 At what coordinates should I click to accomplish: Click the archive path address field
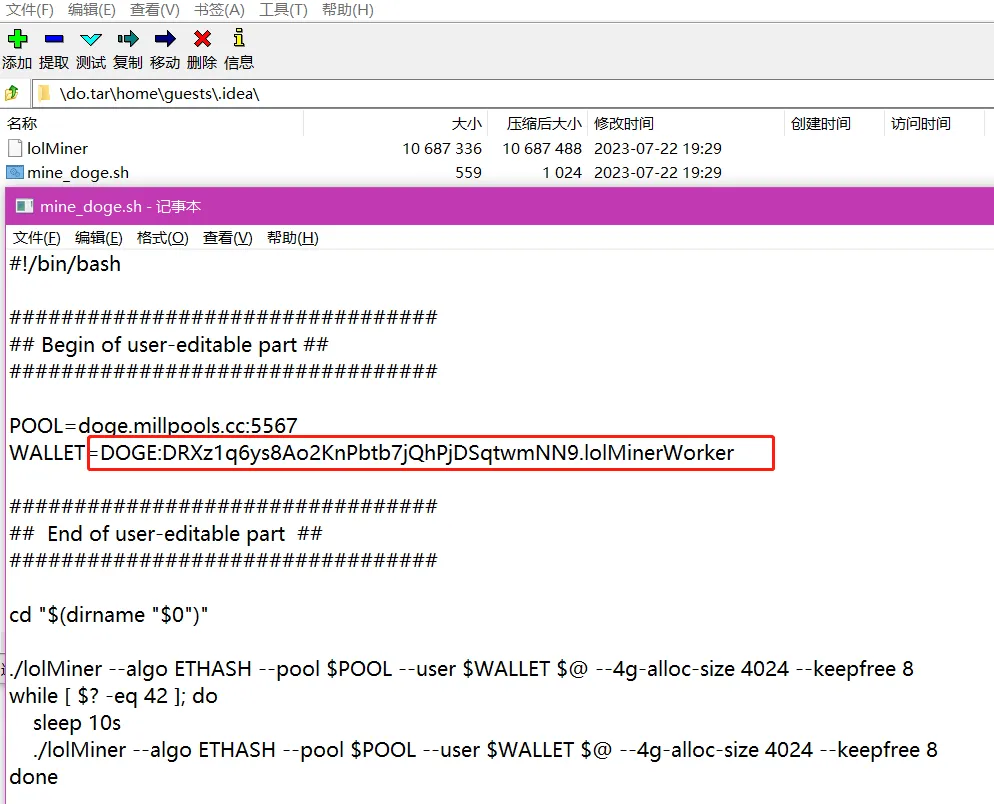pyautogui.click(x=500, y=94)
